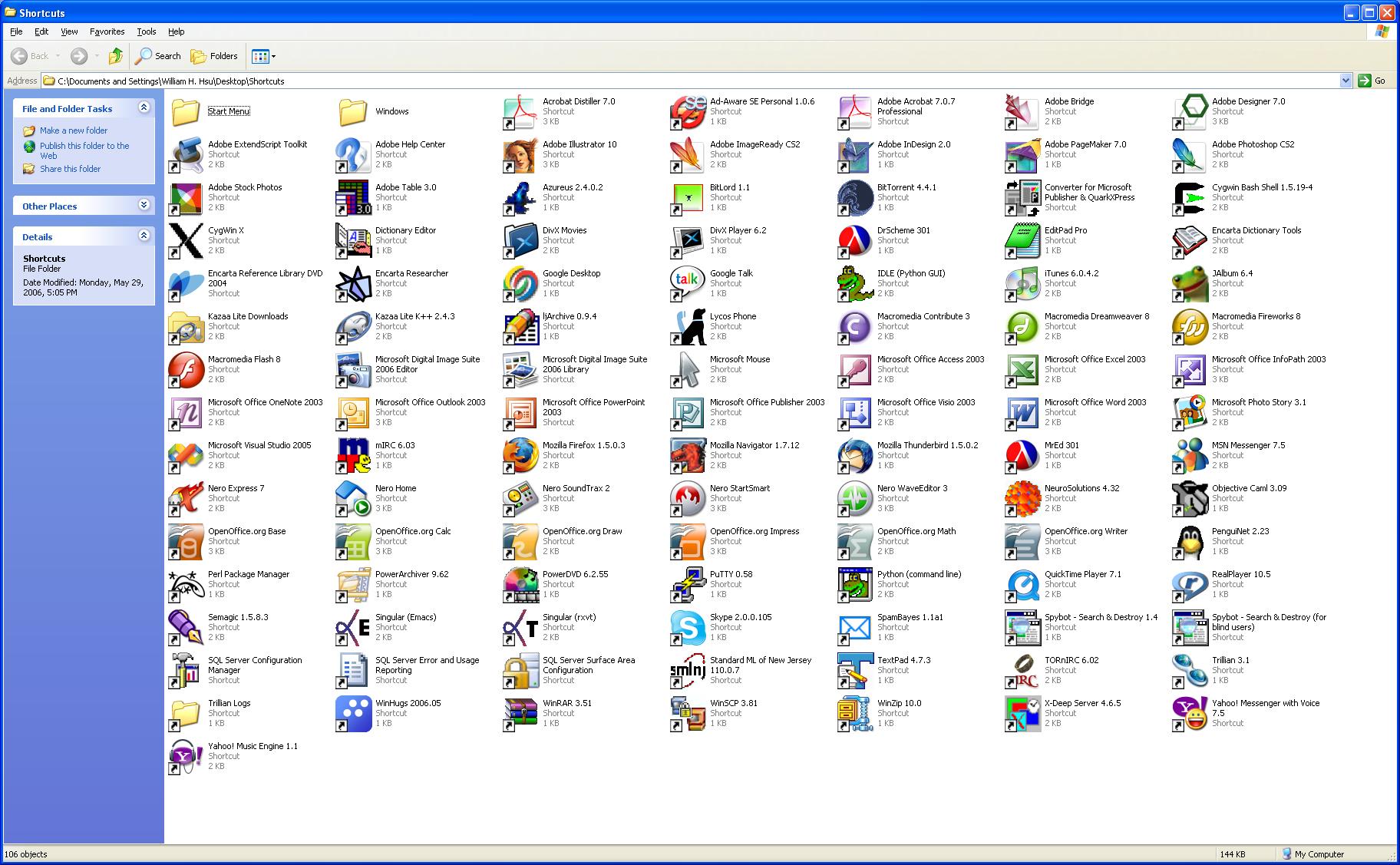Click the Adobe Photoshop CS2 feather icon
The image size is (1400, 865).
pos(1190,154)
